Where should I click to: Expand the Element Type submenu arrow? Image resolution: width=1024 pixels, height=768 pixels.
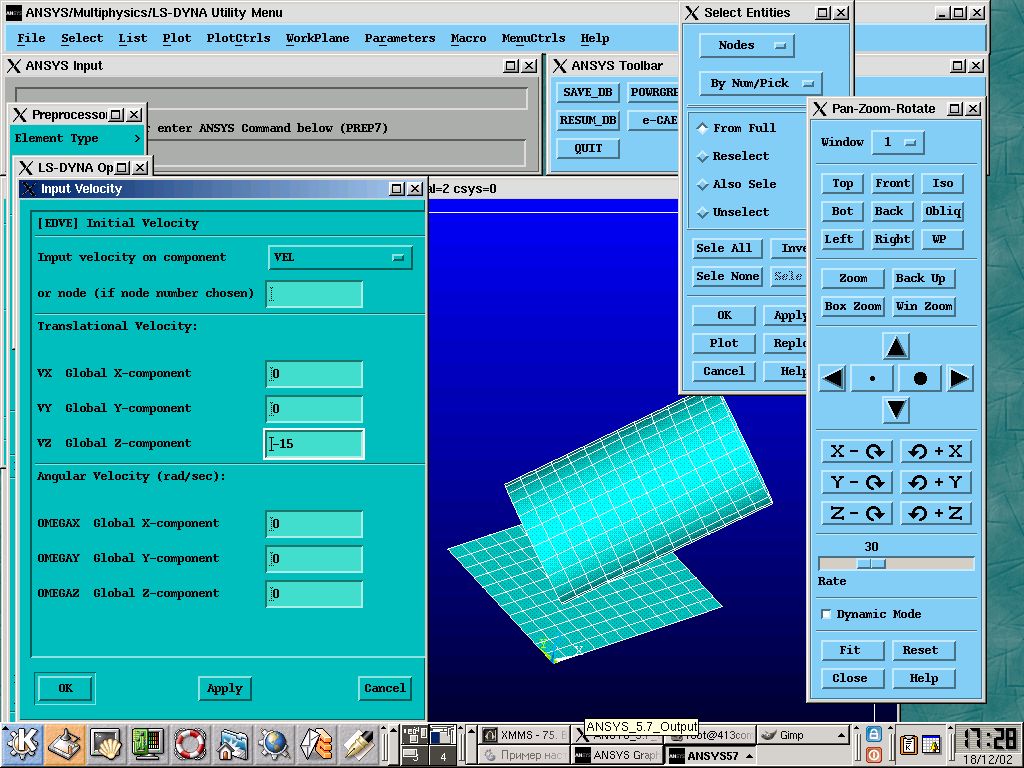click(x=137, y=138)
